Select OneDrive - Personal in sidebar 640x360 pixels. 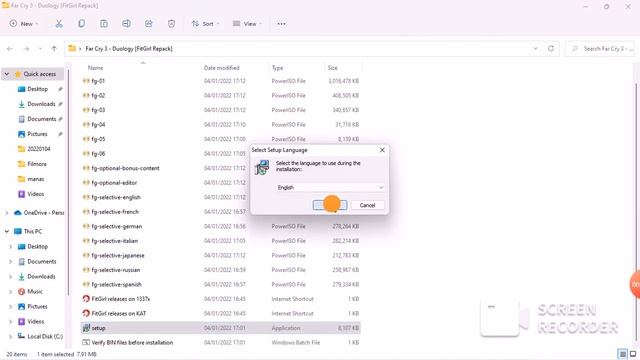tap(43, 213)
